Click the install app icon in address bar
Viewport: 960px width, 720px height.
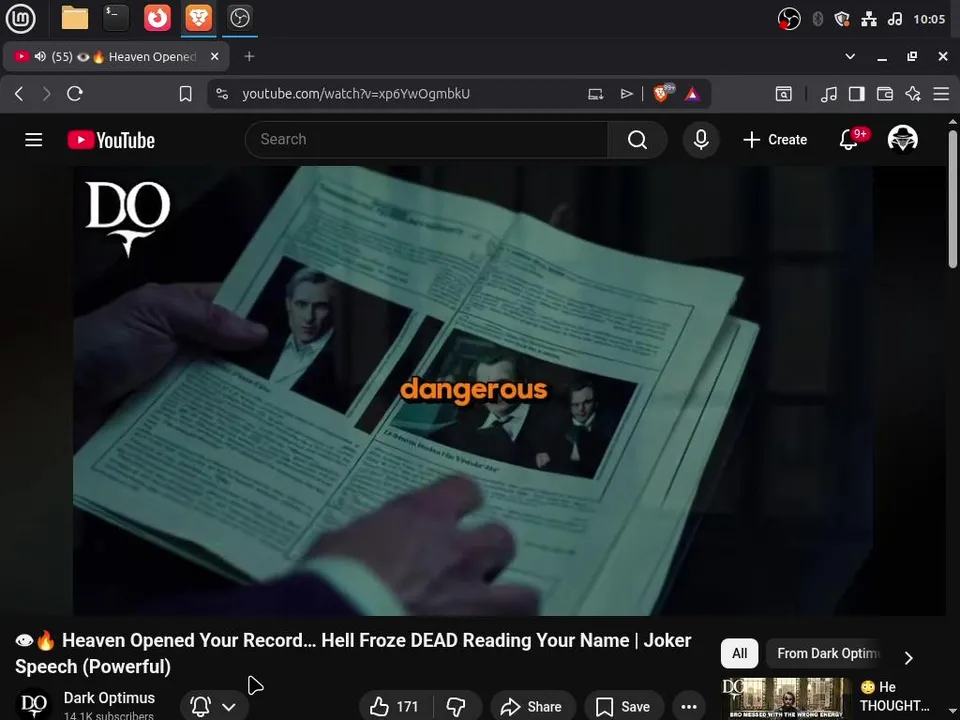pos(596,94)
